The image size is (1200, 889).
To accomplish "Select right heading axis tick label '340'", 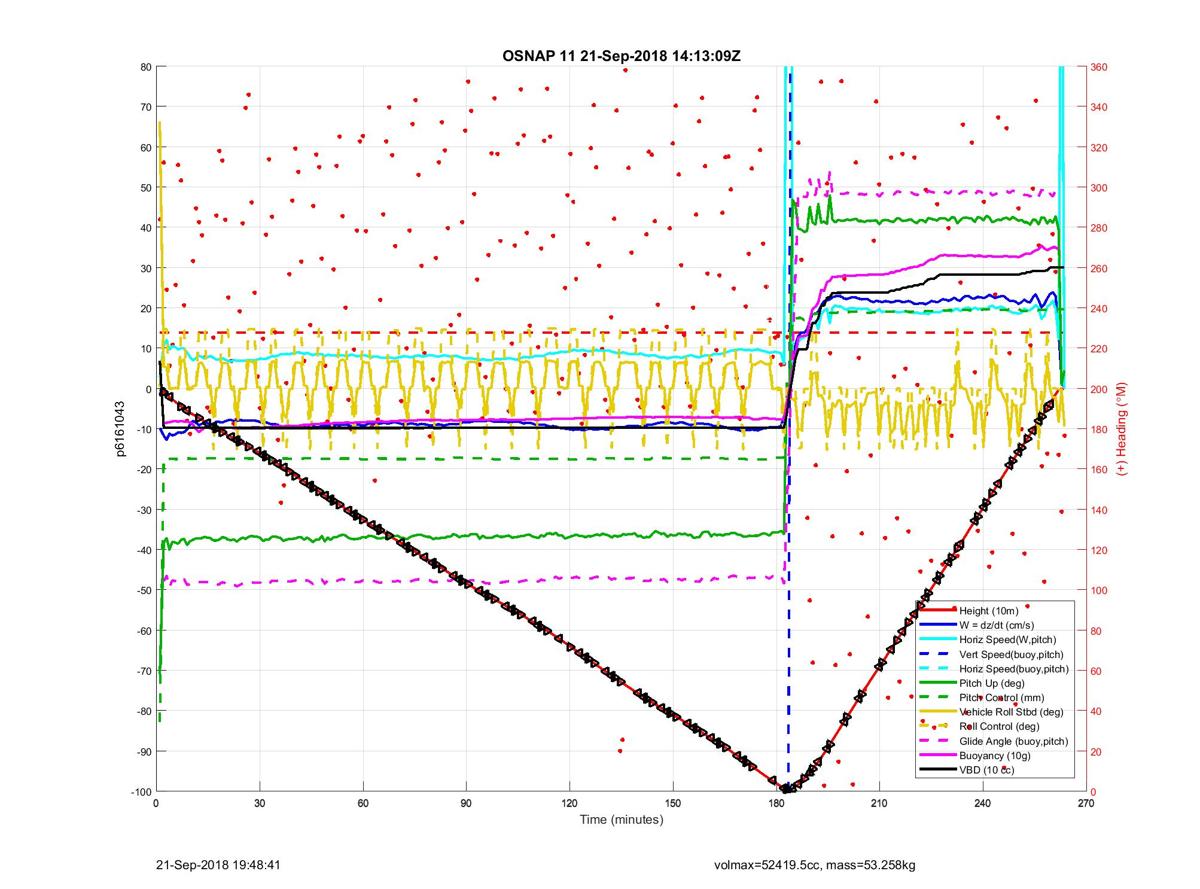I will tap(1099, 107).
